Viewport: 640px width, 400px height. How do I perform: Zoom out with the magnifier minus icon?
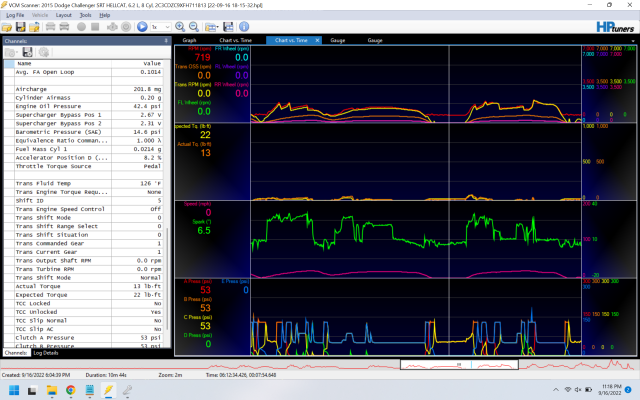[x=194, y=27]
